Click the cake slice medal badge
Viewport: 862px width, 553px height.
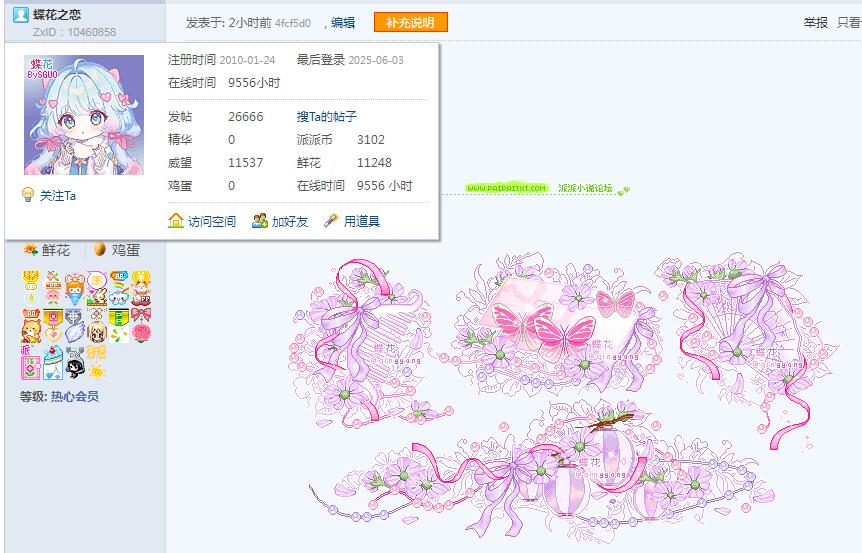click(53, 362)
